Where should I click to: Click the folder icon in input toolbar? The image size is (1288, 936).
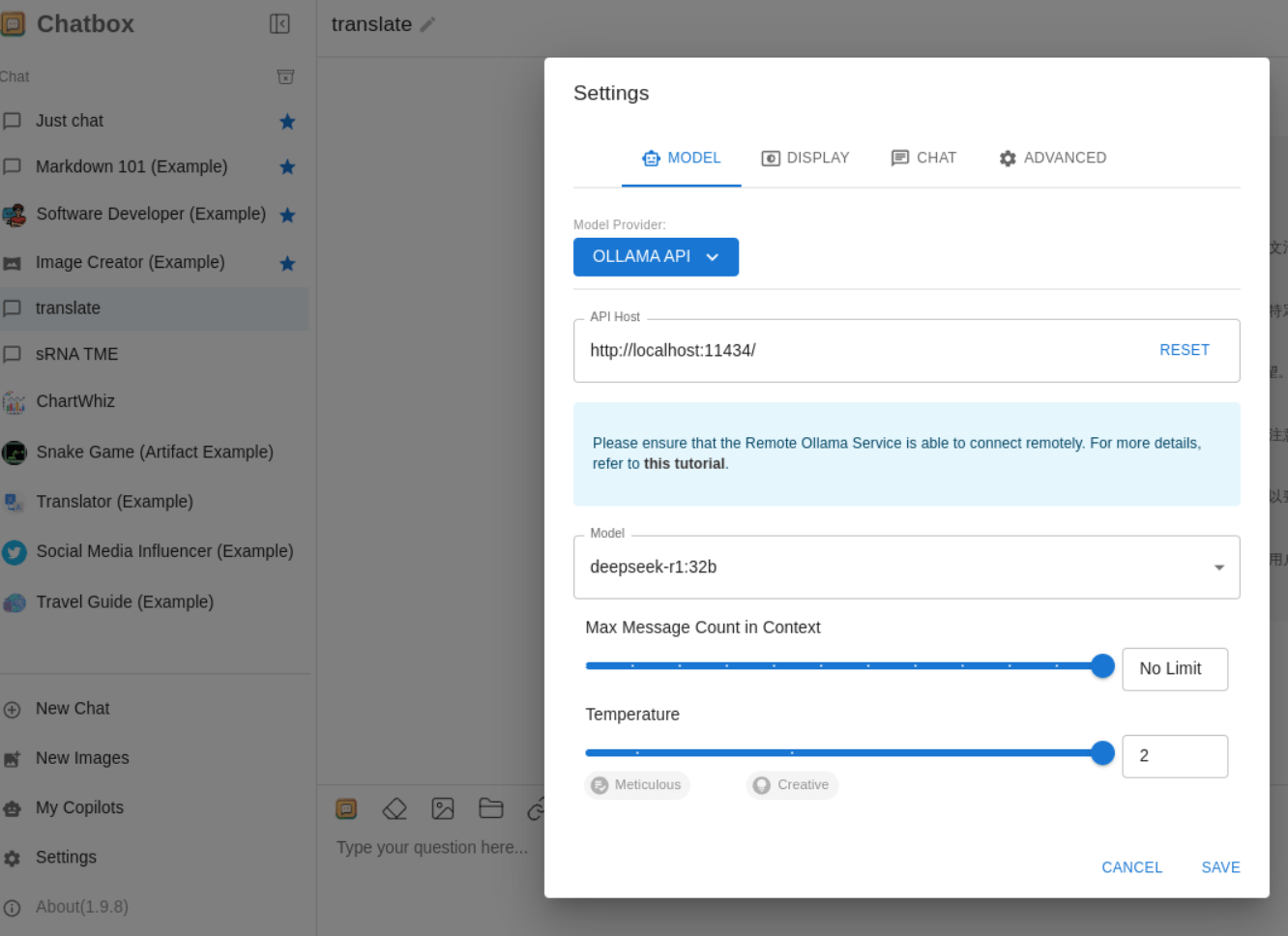pos(491,808)
